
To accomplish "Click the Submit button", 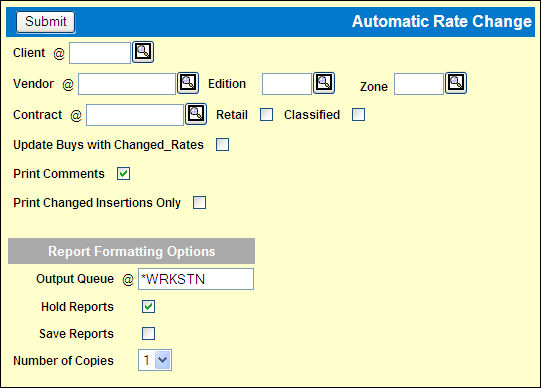I will 46,22.
